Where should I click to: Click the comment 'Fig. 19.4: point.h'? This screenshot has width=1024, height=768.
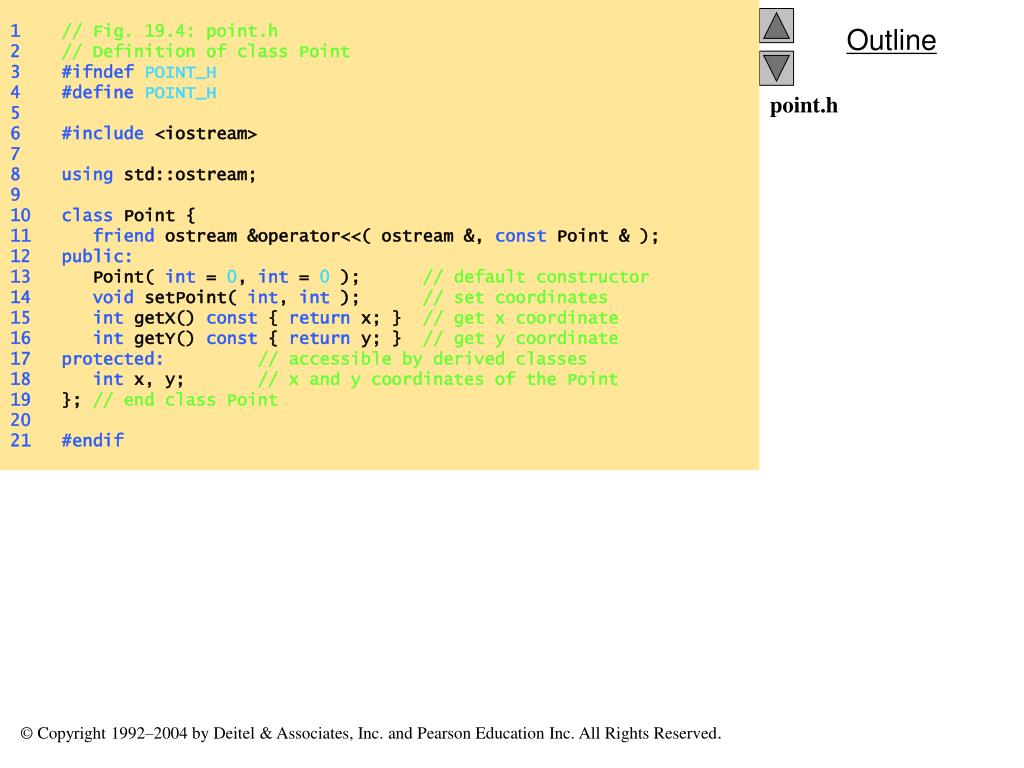click(170, 31)
